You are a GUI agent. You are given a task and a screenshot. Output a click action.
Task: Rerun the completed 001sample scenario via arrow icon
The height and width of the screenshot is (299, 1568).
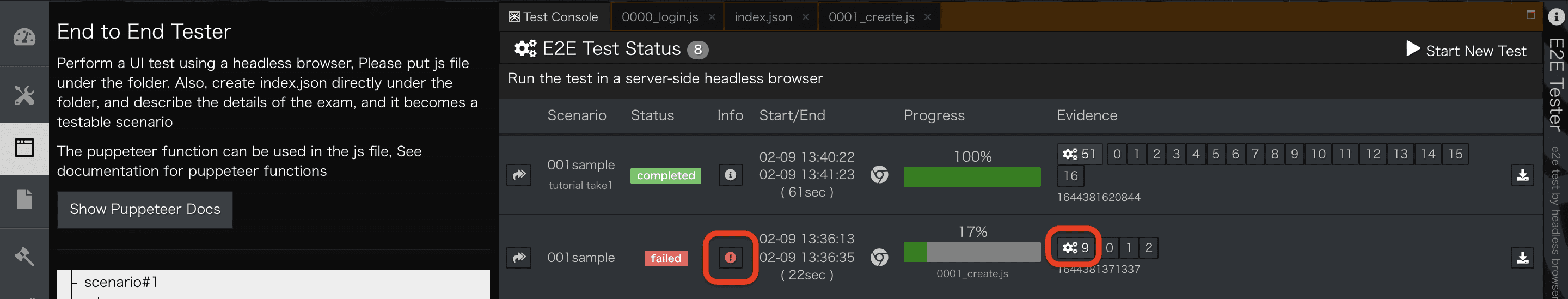[x=519, y=175]
